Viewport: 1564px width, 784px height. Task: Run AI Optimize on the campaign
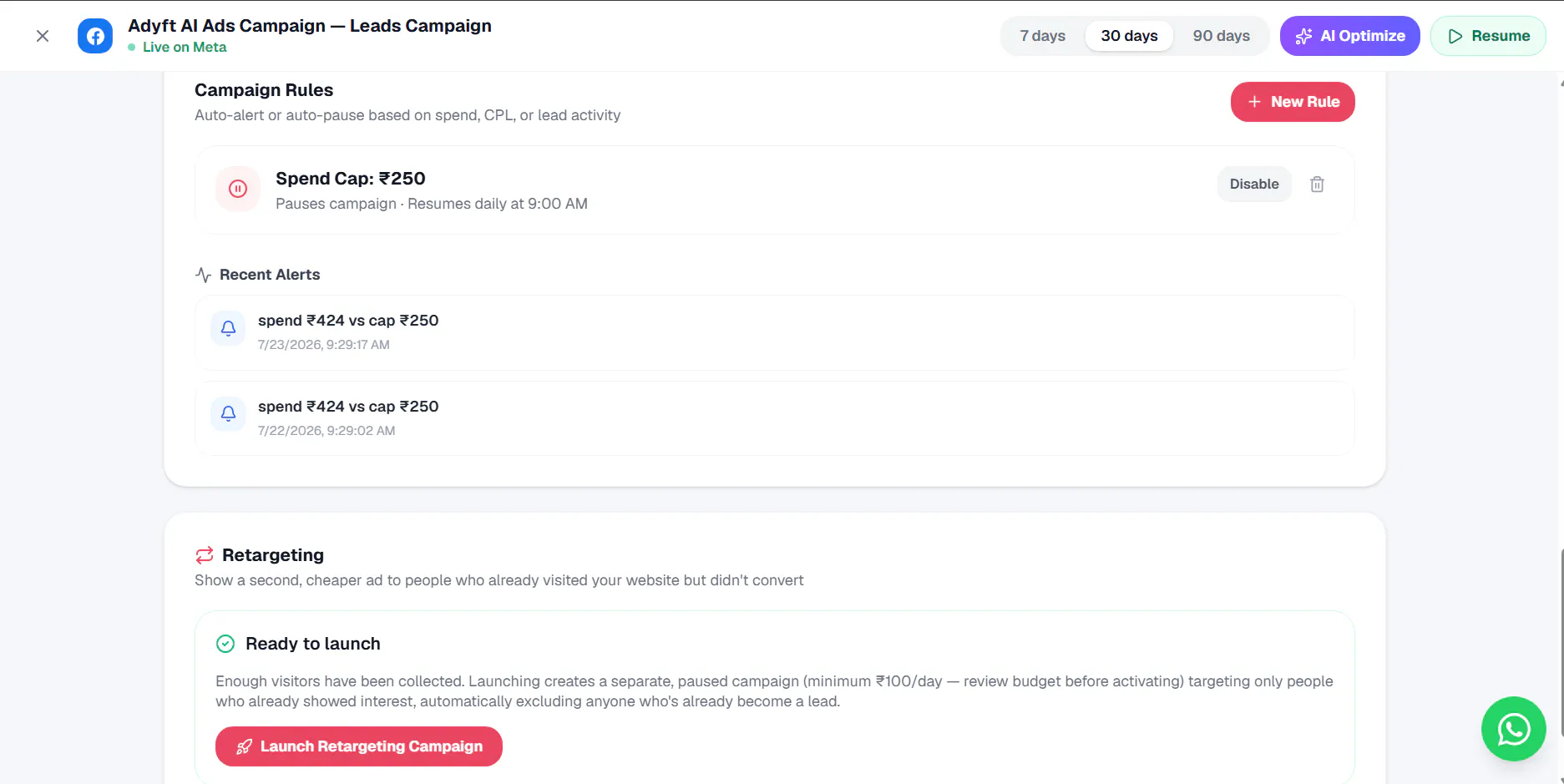(x=1349, y=36)
